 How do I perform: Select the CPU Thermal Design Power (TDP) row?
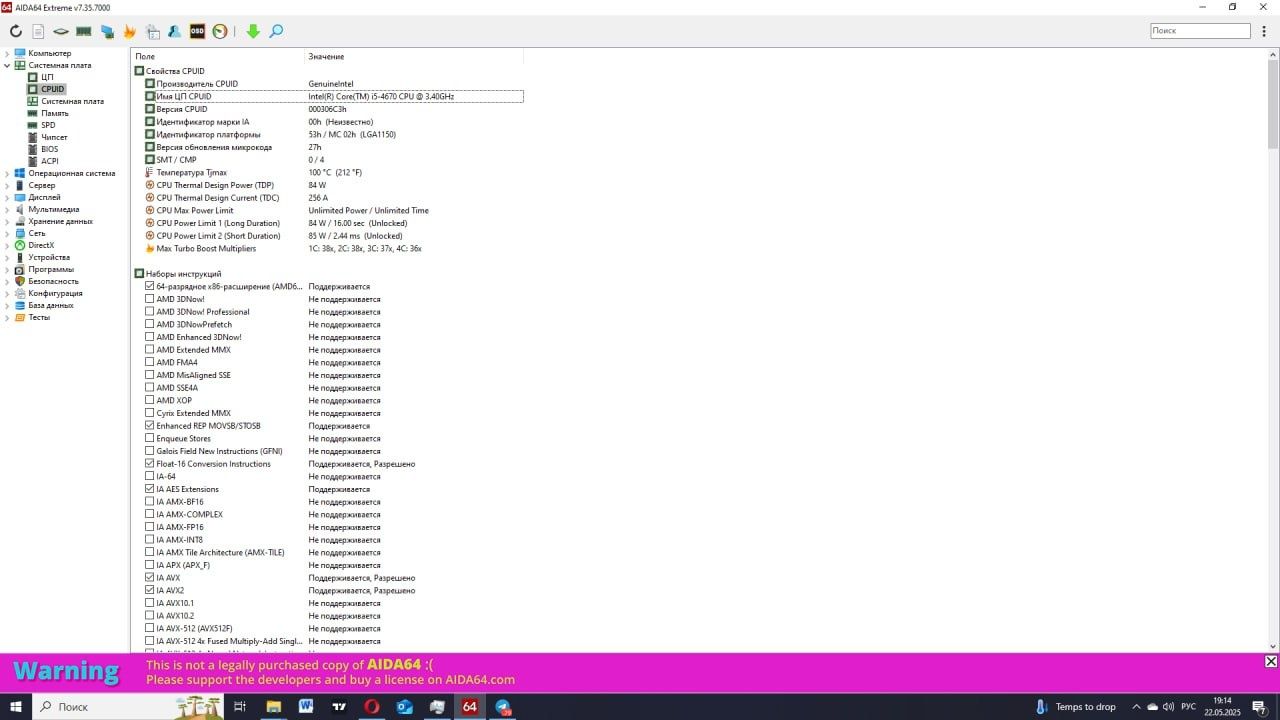click(x=333, y=185)
